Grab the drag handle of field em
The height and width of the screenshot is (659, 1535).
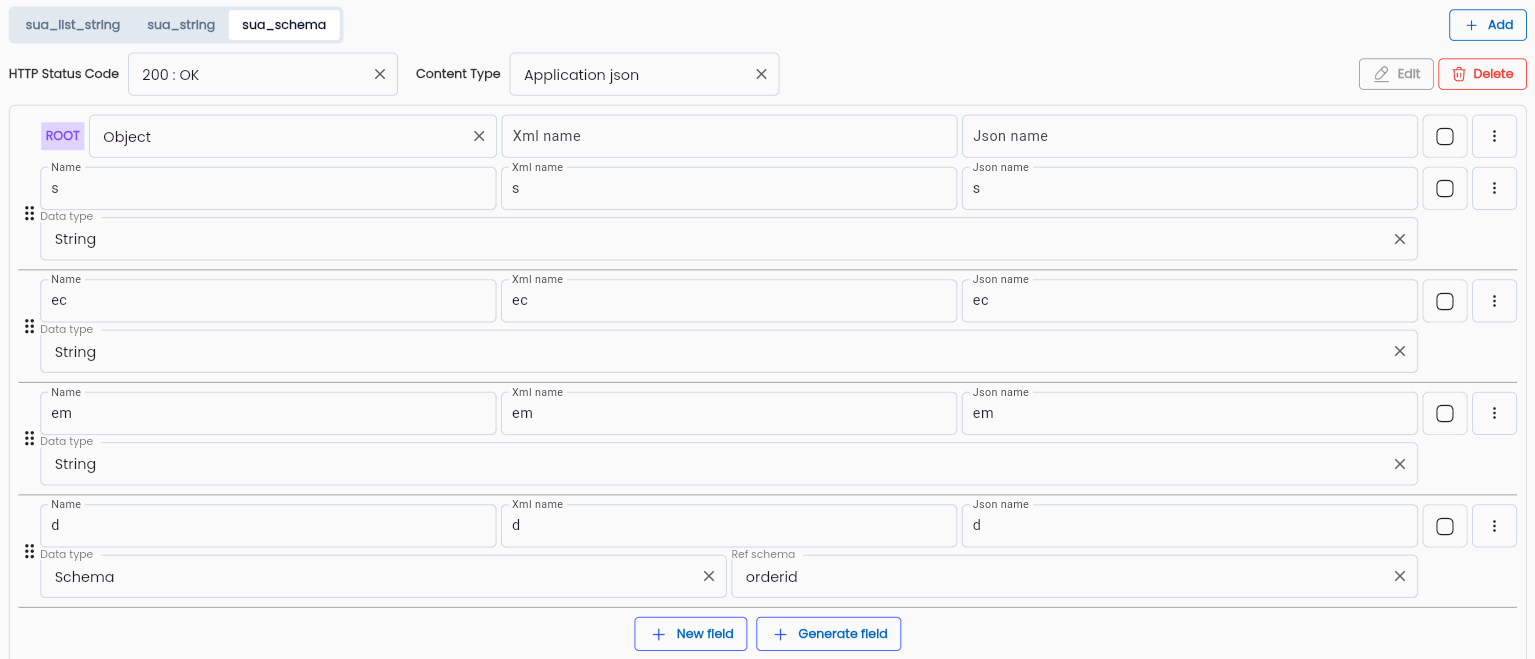[29, 438]
